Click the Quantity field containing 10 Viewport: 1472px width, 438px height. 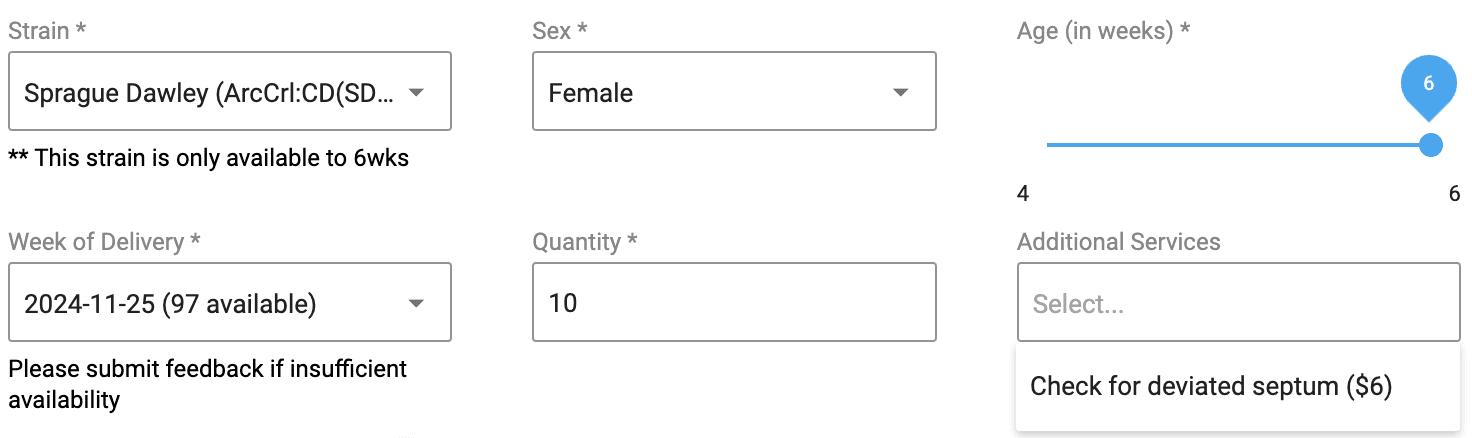tap(733, 303)
